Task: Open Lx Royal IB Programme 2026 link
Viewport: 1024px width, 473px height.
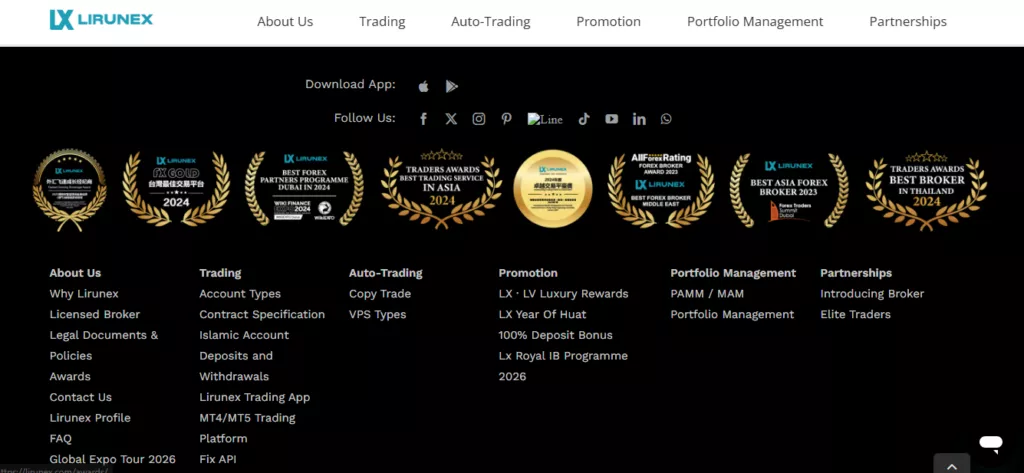Action: (x=563, y=366)
